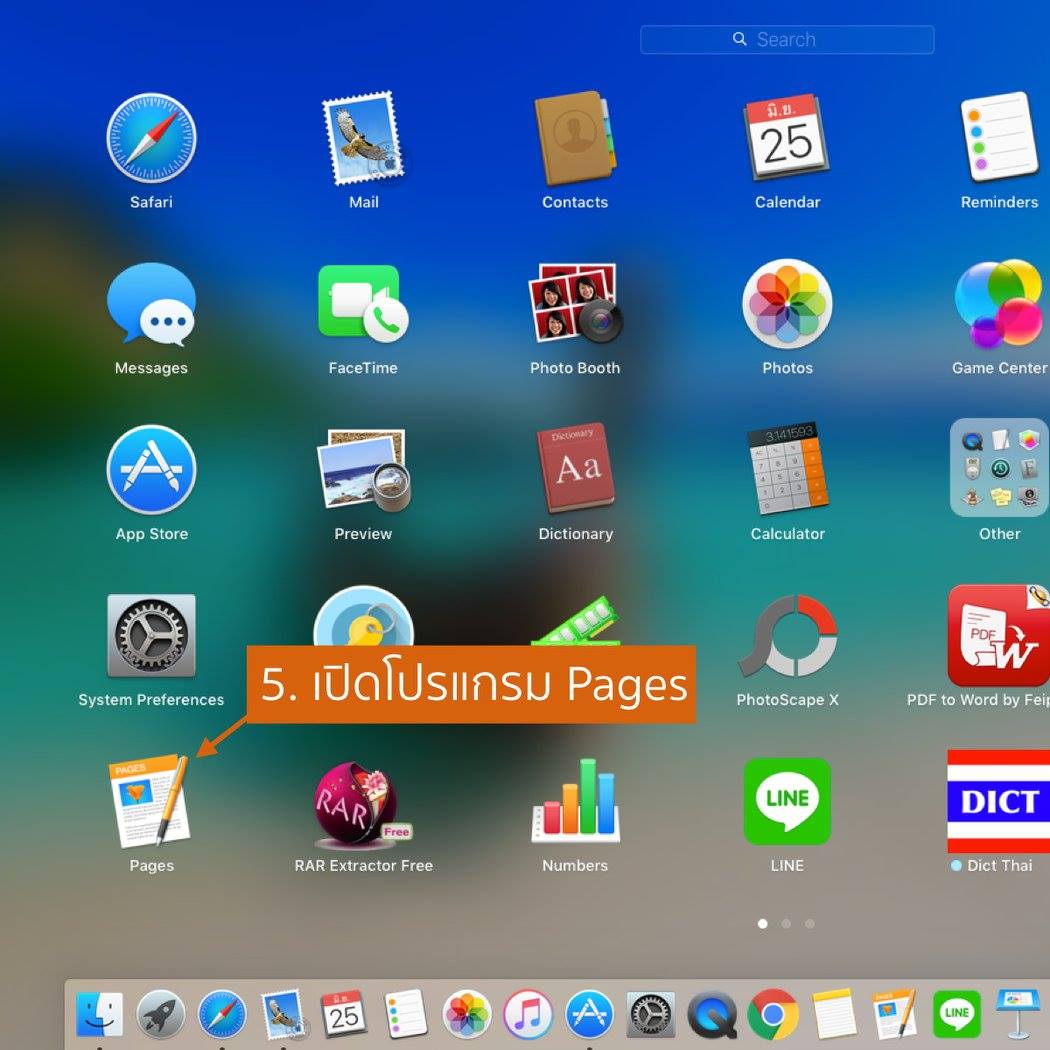The width and height of the screenshot is (1050, 1050).
Task: Open Safari from the Launchpad grid
Action: 151,138
